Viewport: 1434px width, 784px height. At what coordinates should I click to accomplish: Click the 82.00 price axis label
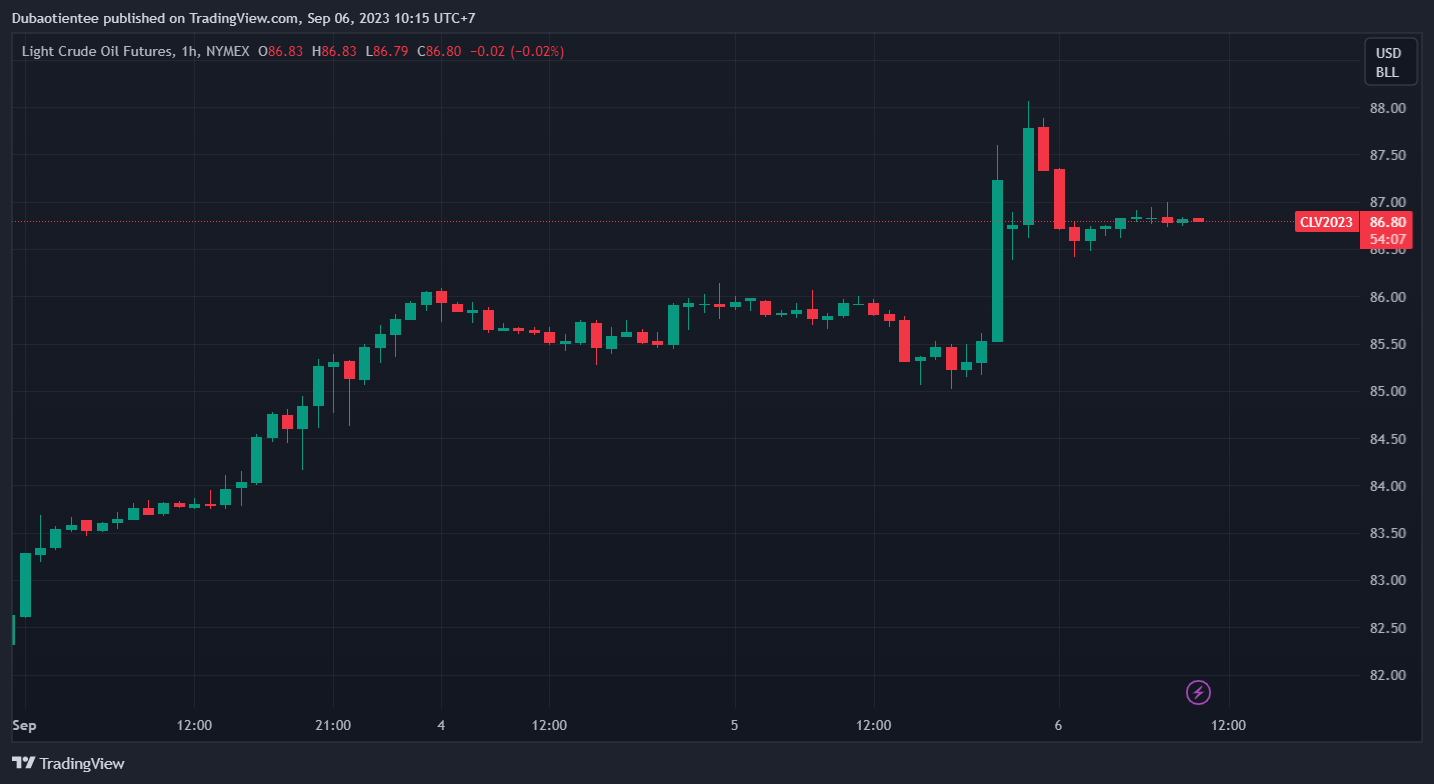click(x=1386, y=675)
